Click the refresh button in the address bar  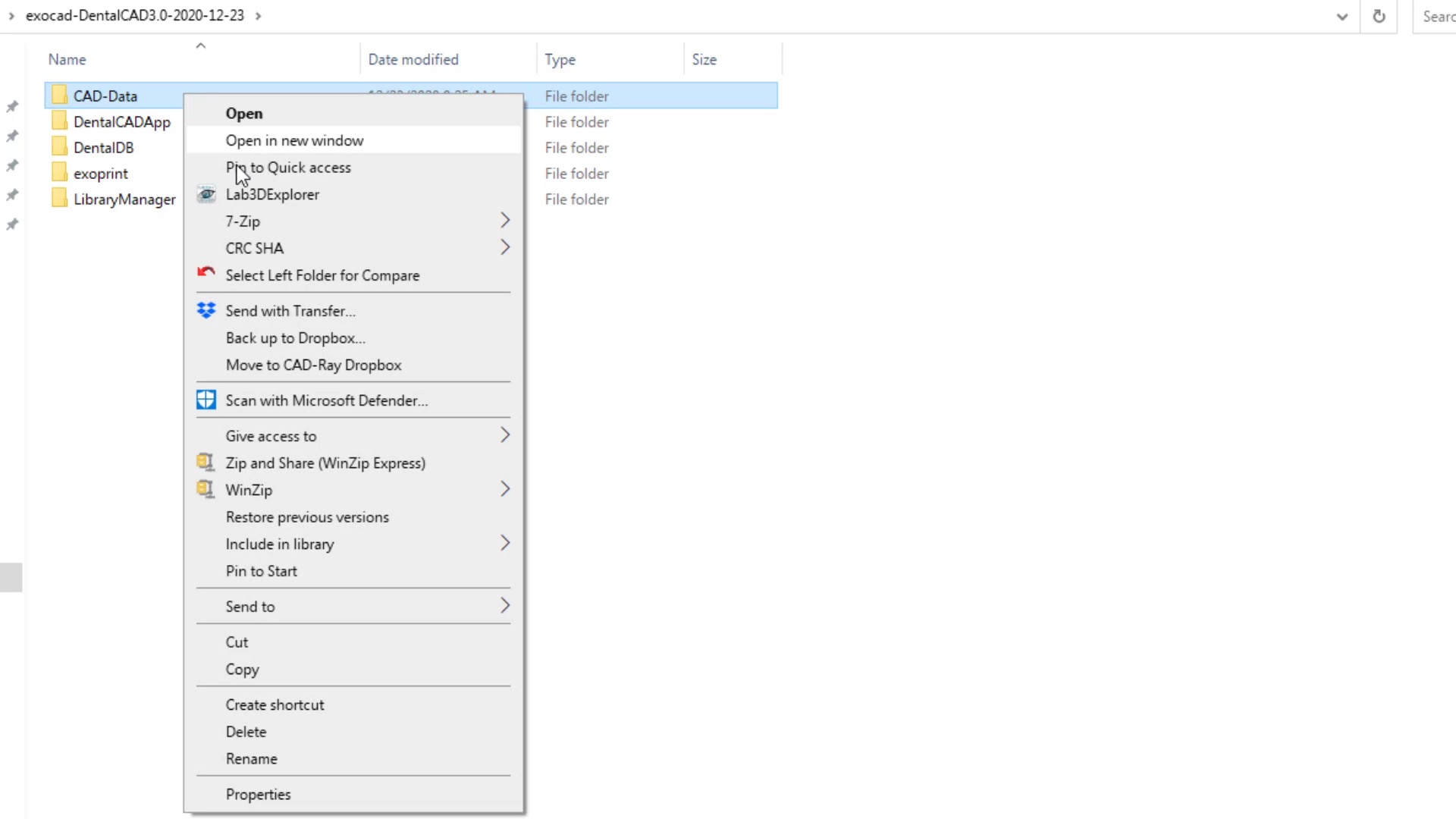1379,16
